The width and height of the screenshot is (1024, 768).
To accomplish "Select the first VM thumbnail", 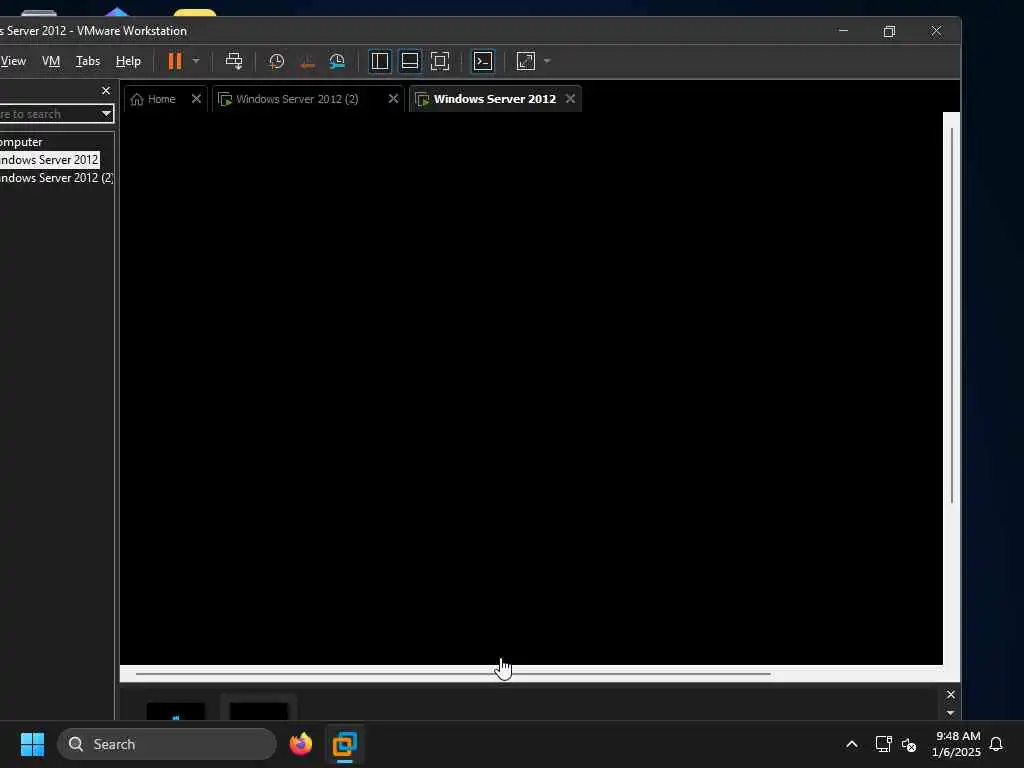I will click(x=176, y=711).
